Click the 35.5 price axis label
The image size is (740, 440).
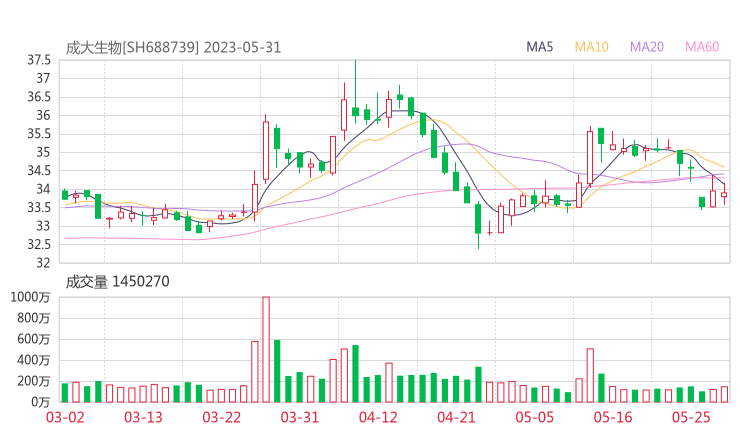pos(39,134)
